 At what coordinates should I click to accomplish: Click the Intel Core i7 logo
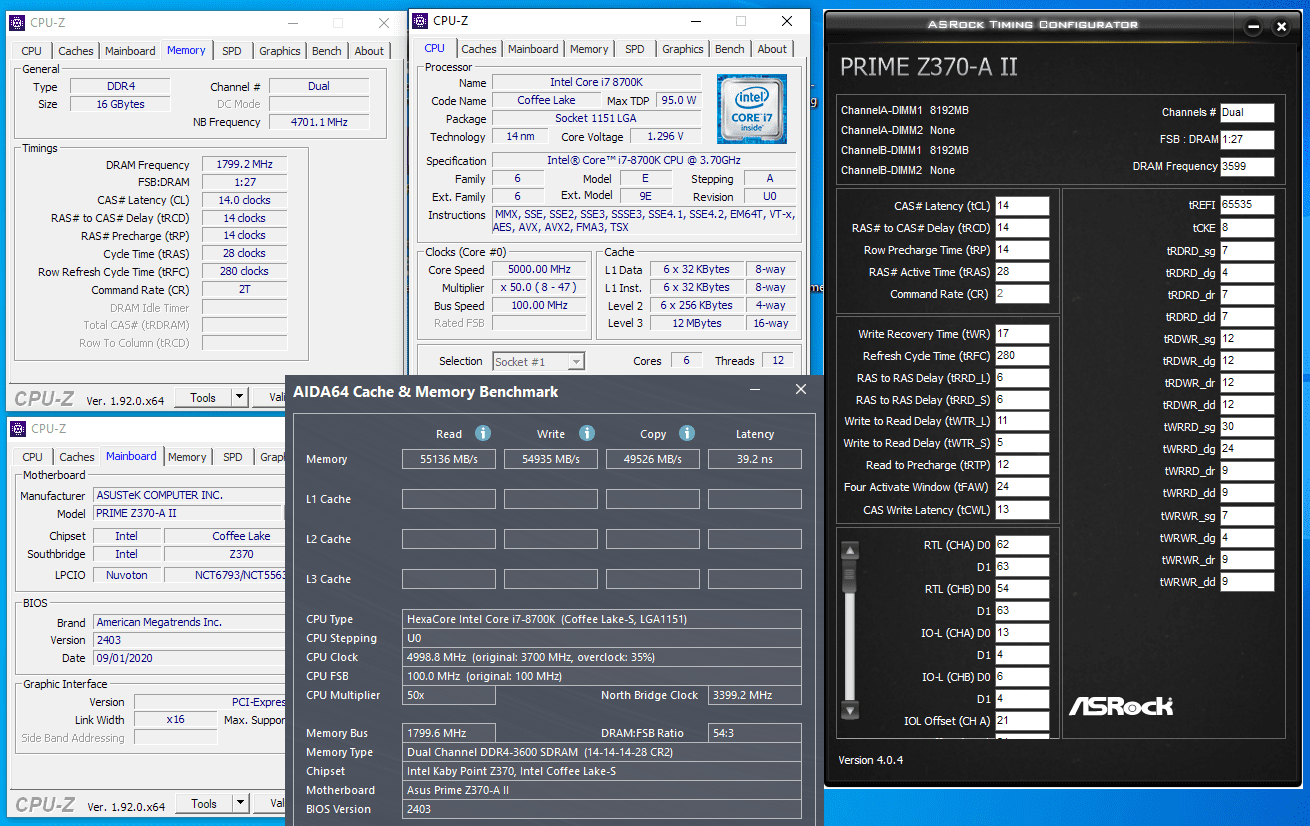click(x=752, y=109)
